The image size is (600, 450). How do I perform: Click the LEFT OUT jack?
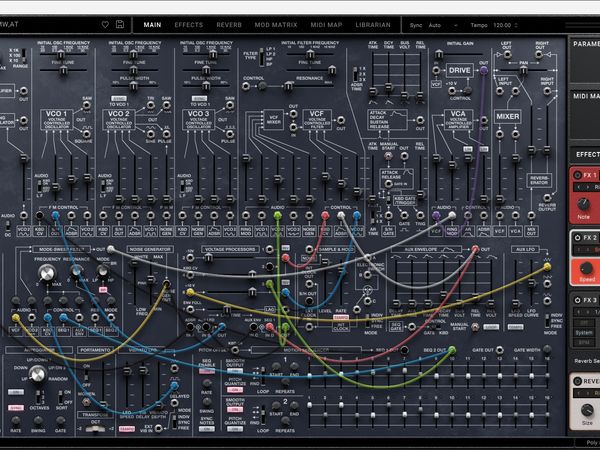click(507, 55)
